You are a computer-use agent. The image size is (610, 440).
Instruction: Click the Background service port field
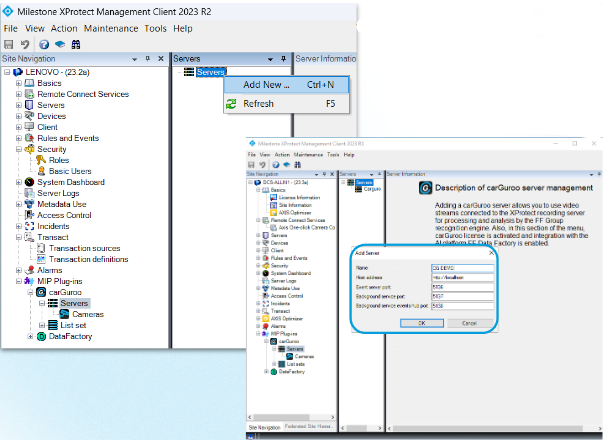coord(463,296)
